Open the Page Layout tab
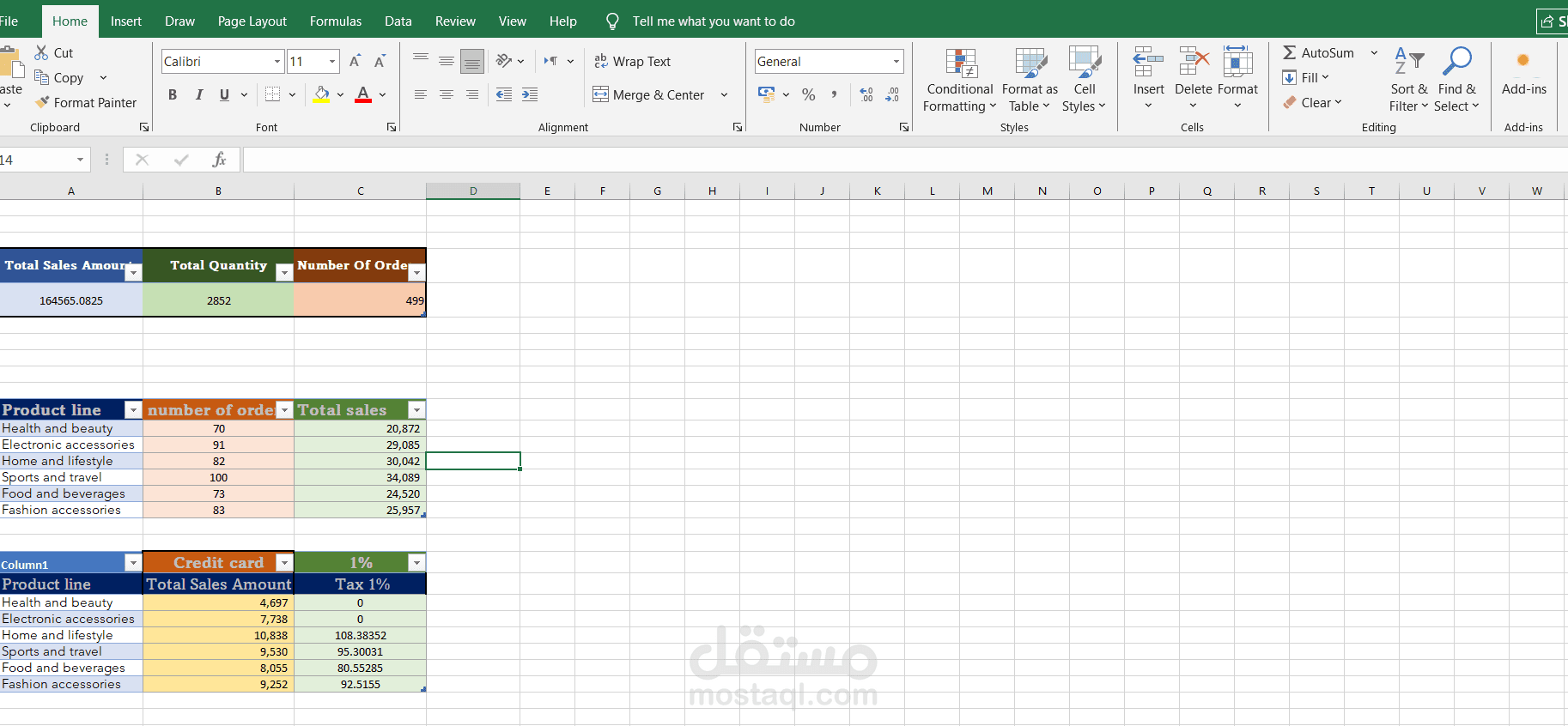 tap(252, 21)
